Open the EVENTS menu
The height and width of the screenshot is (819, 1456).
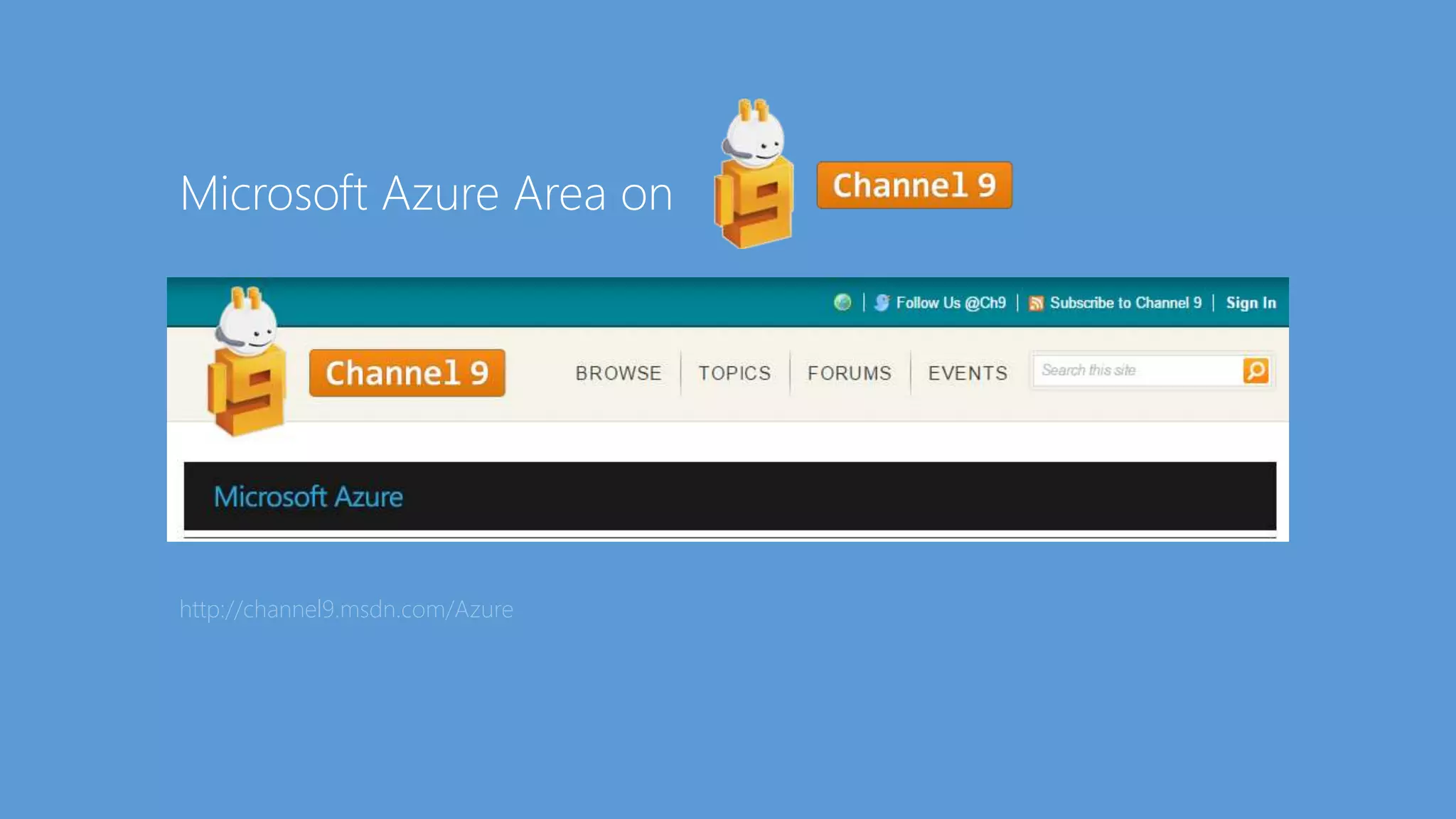click(x=968, y=373)
